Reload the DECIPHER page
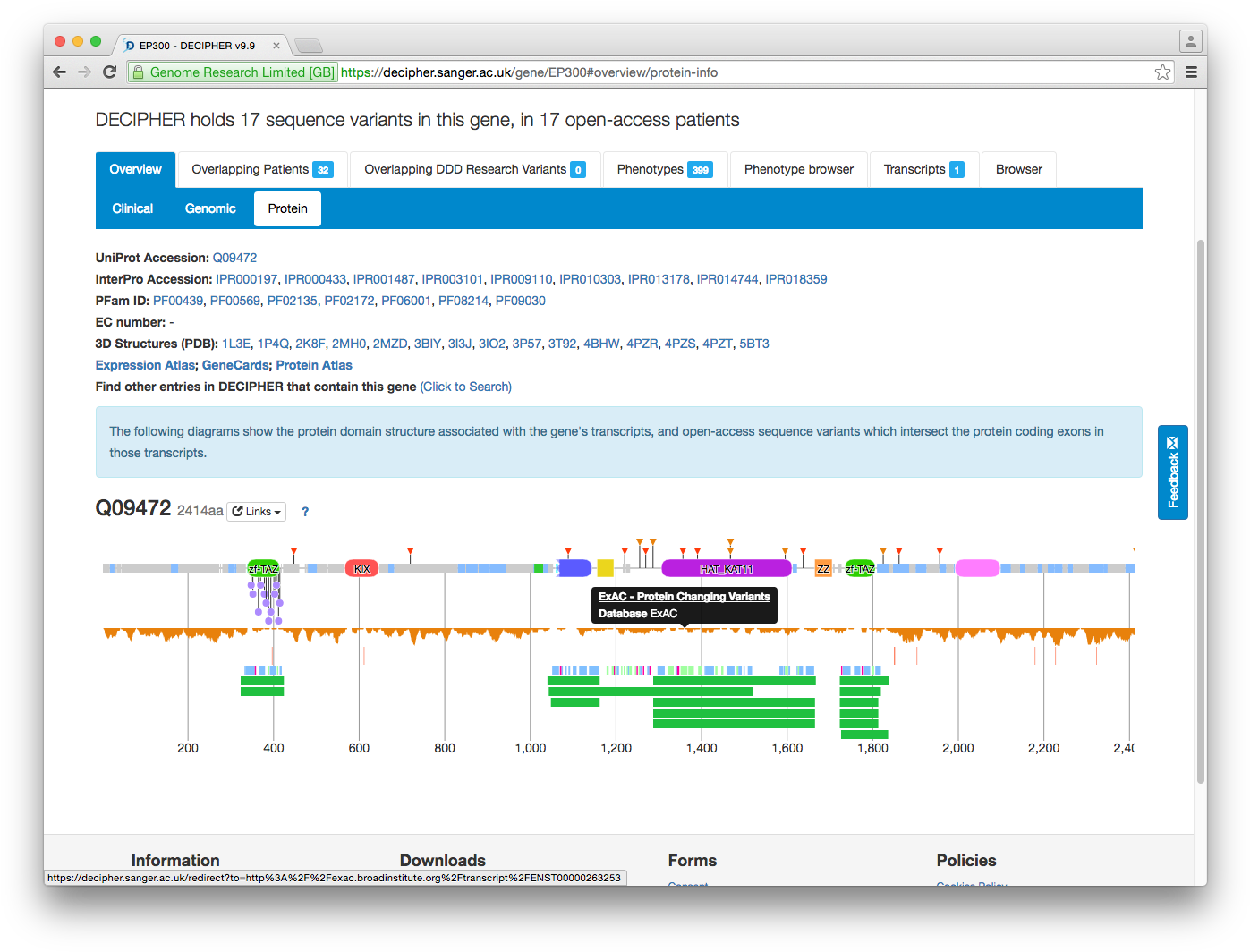The width and height of the screenshot is (1250, 952). (x=109, y=72)
